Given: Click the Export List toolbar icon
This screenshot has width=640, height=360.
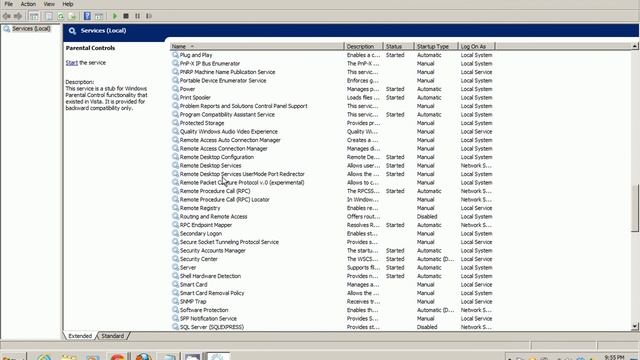Looking at the screenshot, I should click(72, 16).
